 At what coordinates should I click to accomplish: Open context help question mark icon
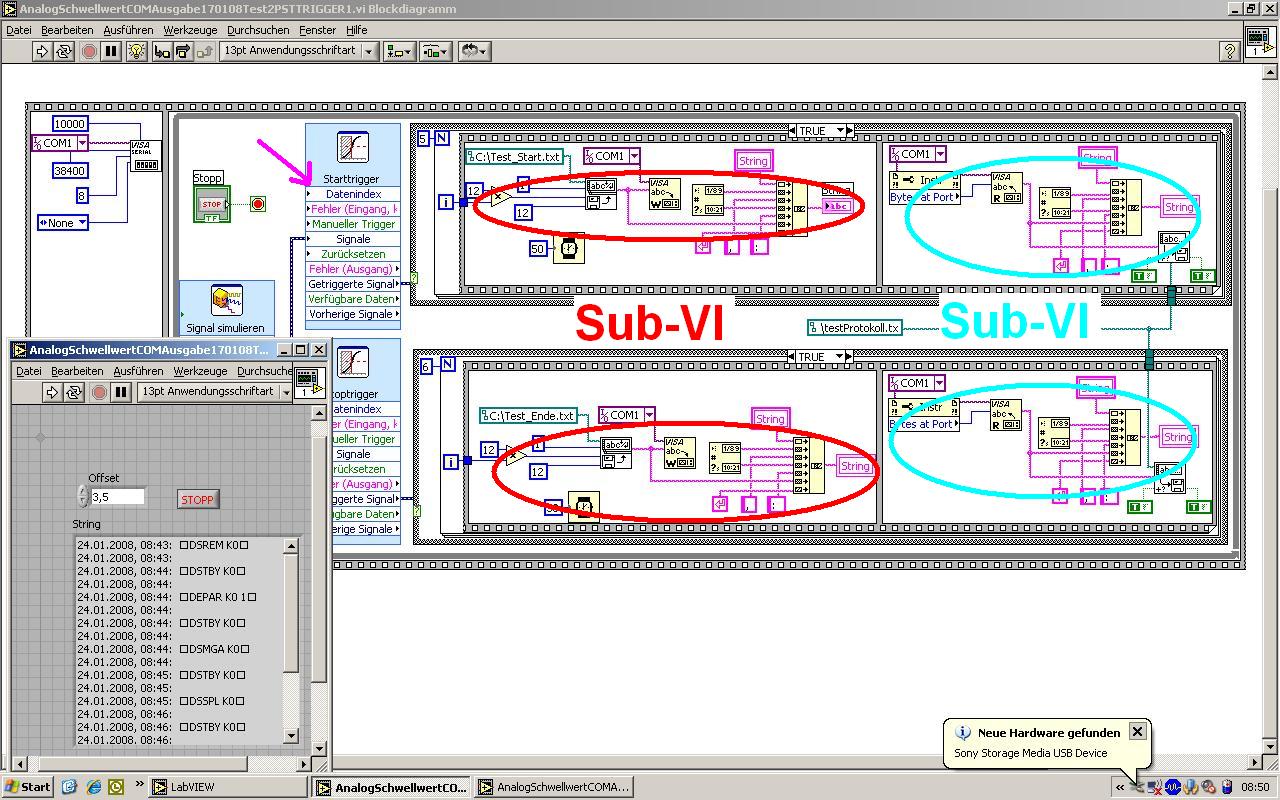pyautogui.click(x=1230, y=51)
